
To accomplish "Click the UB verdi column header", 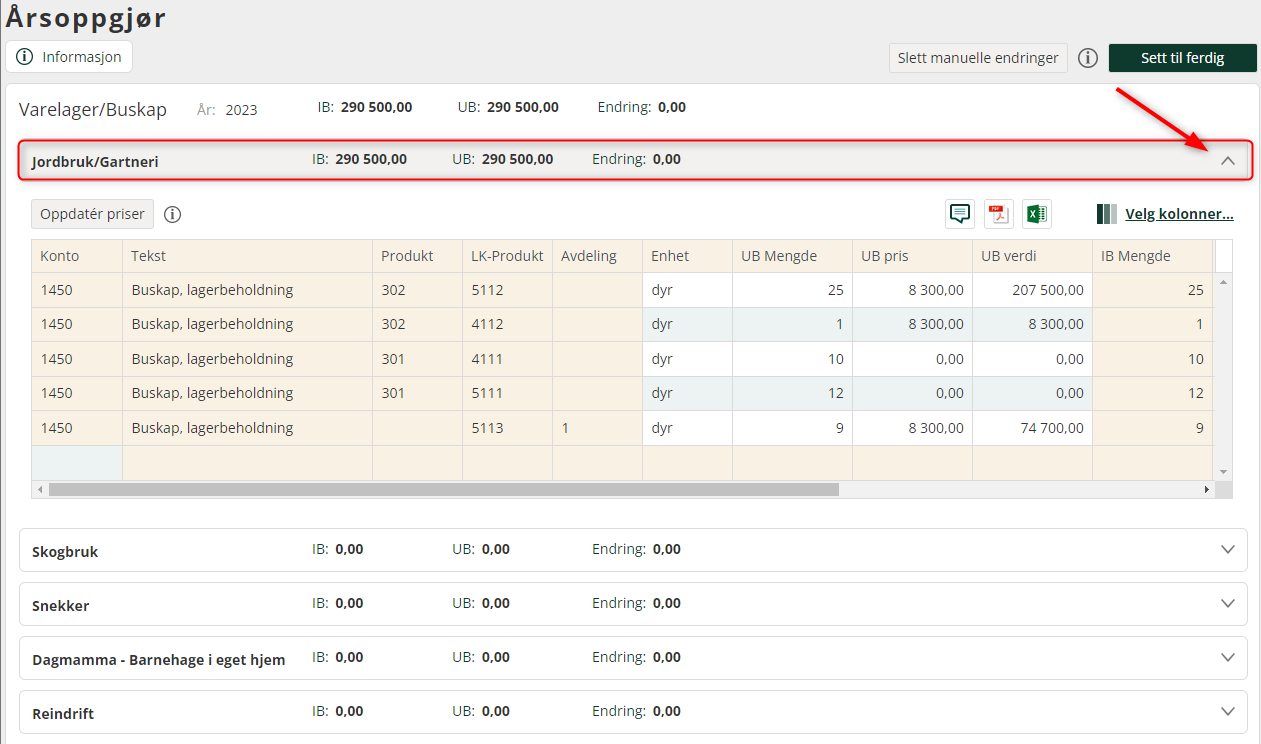I will tap(1032, 256).
